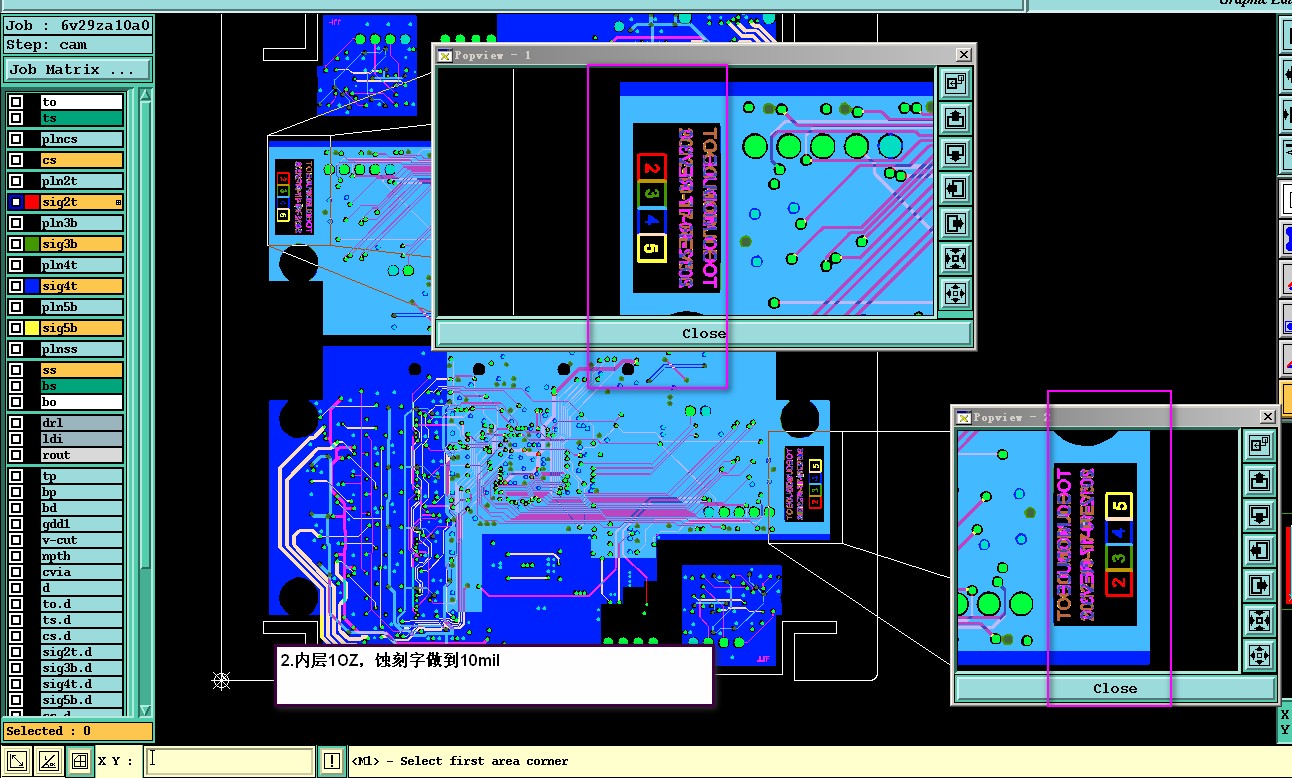Toggle checkbox for layer to
The height and width of the screenshot is (778, 1292).
[x=16, y=102]
